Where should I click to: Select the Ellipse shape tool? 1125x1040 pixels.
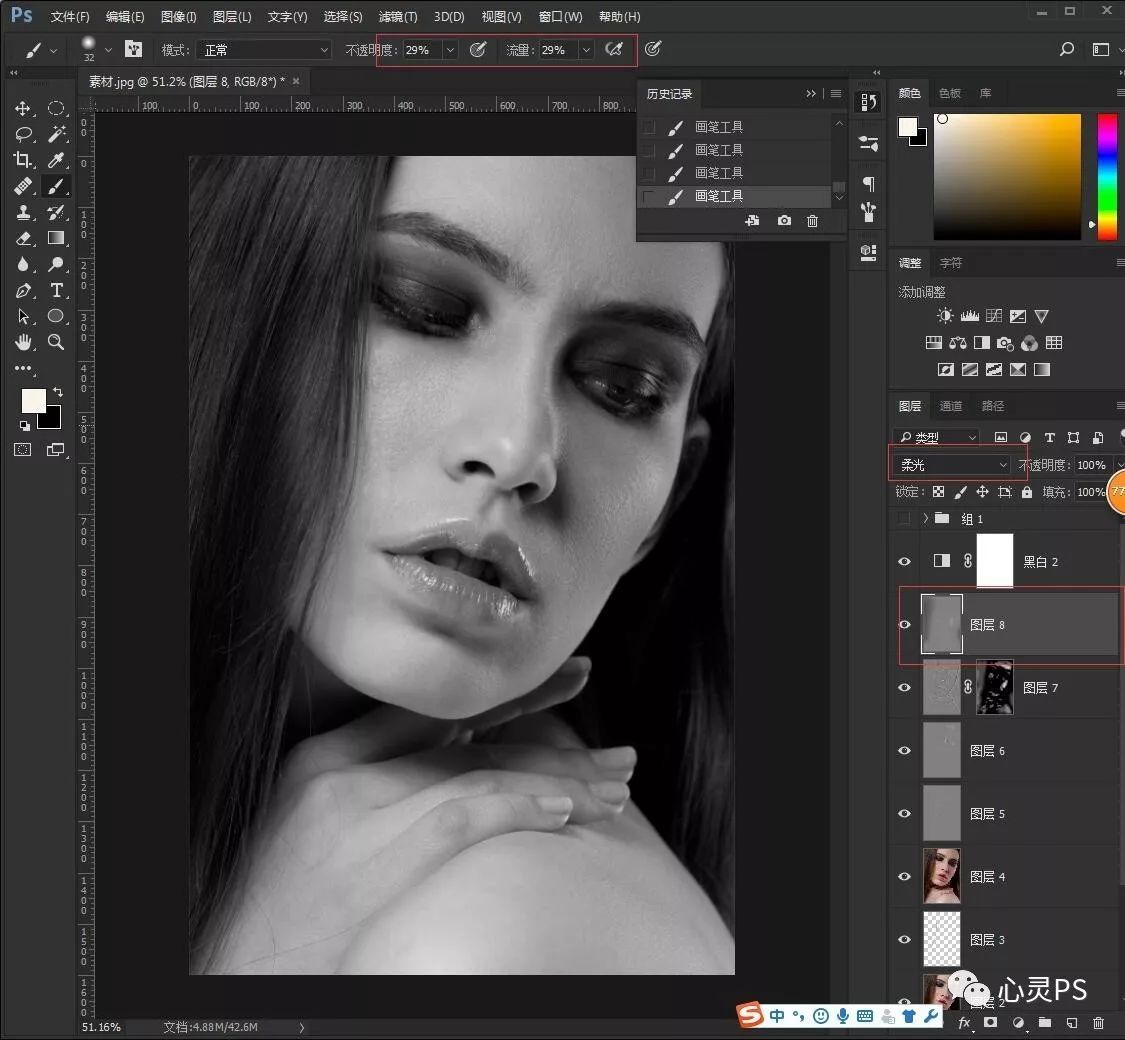tap(56, 316)
